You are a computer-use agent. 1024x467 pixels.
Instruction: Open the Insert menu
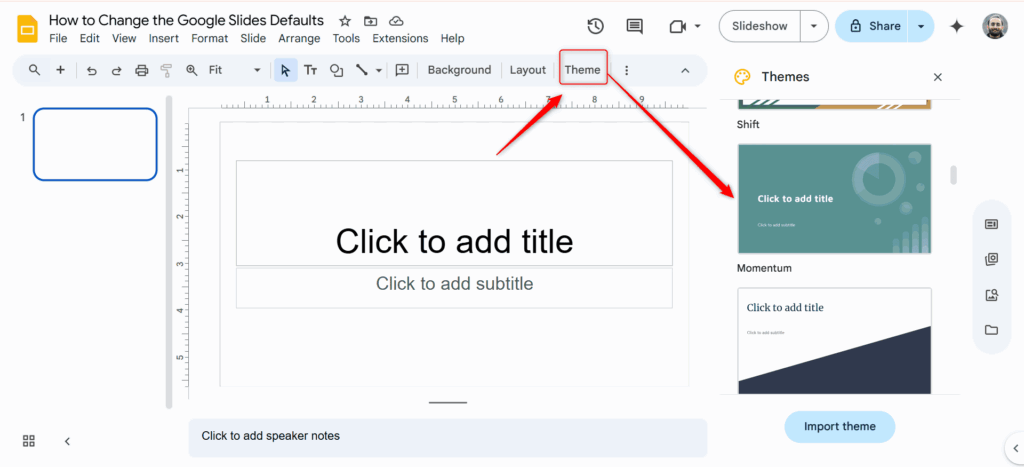point(164,39)
